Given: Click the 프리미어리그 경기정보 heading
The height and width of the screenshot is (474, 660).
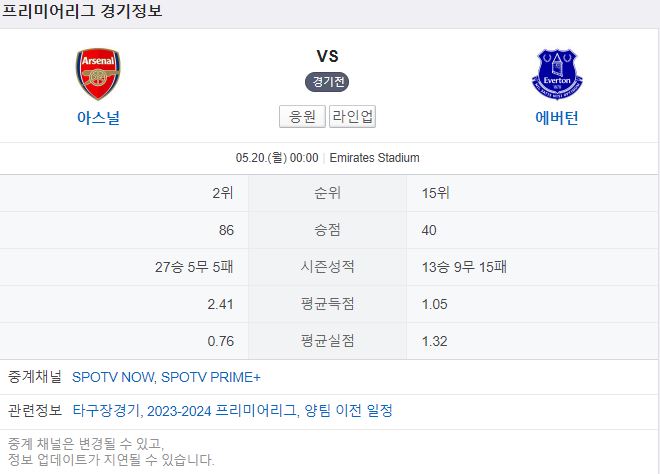Looking at the screenshot, I should 82,11.
